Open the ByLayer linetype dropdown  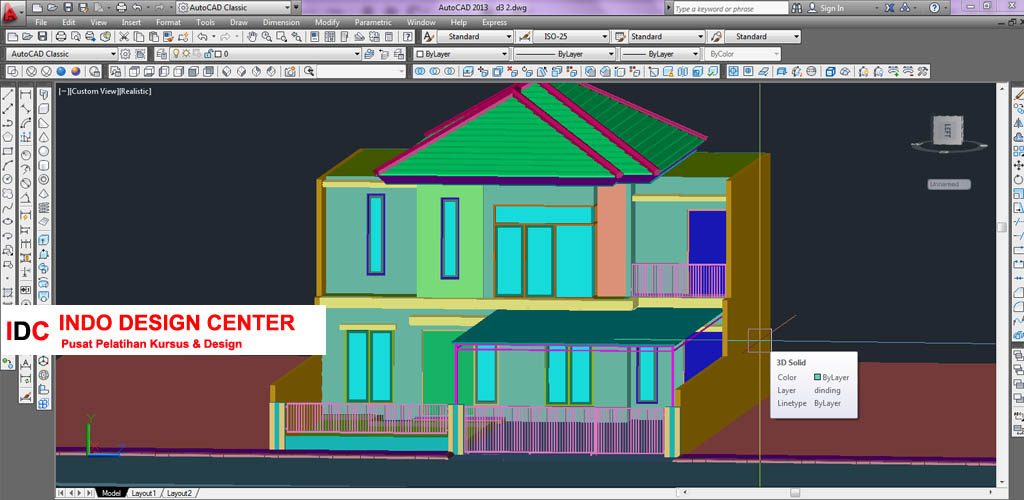click(564, 54)
